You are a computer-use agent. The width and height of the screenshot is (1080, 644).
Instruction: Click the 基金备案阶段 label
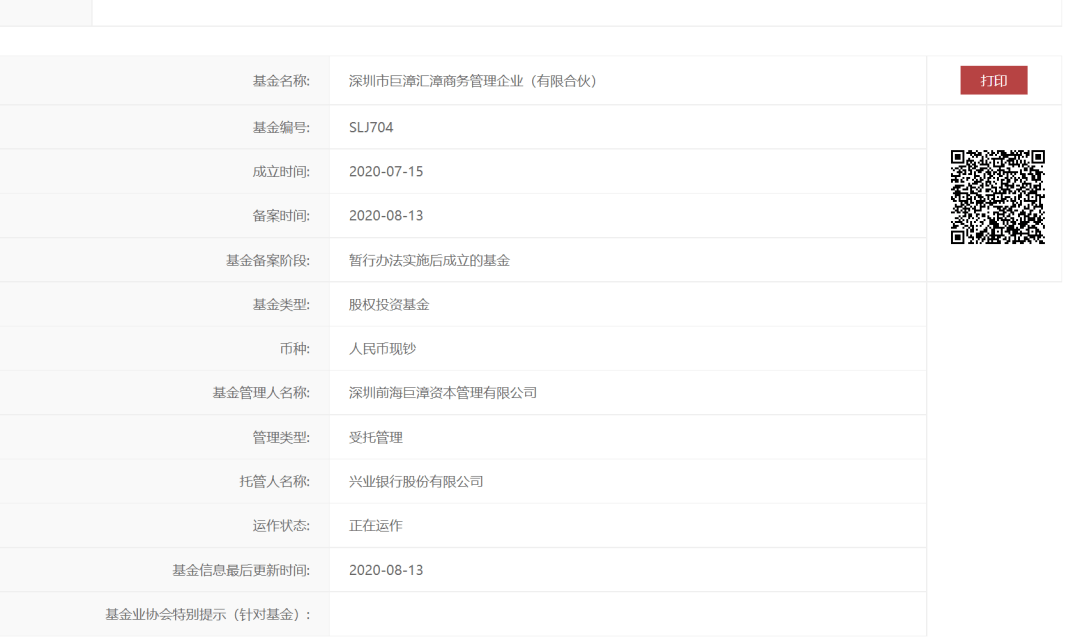268,260
